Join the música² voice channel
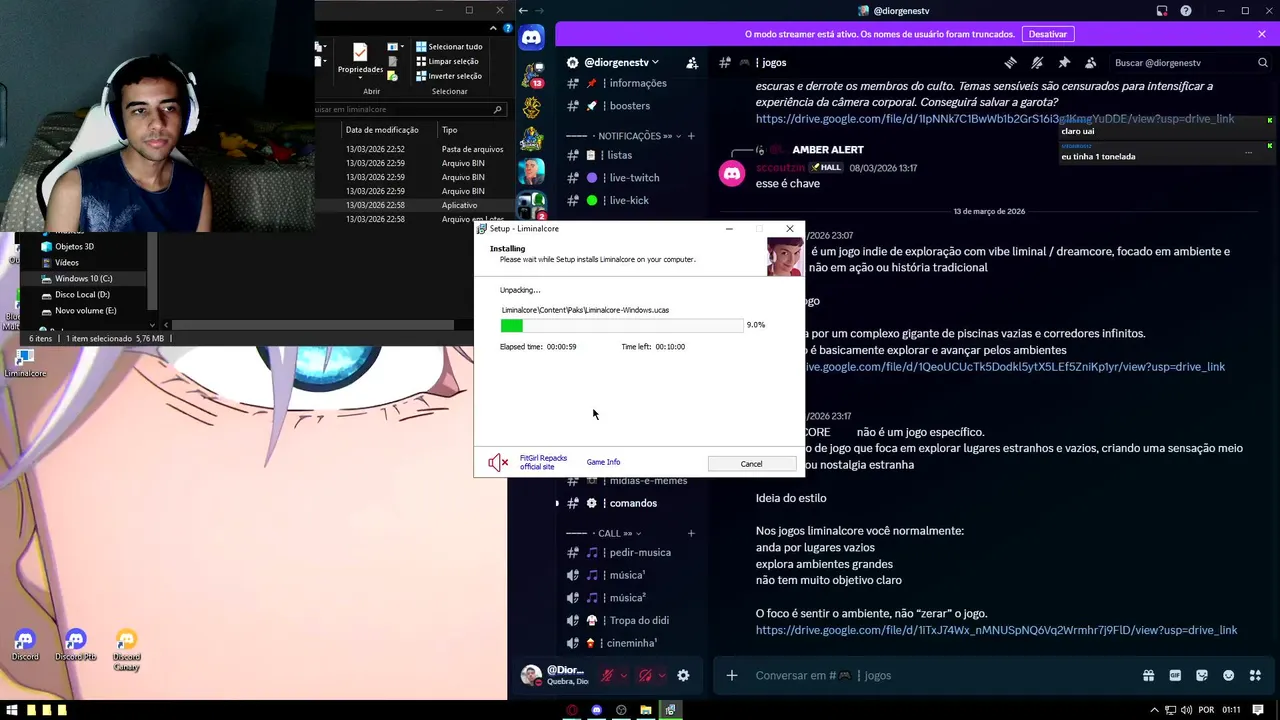Viewport: 1280px width, 720px height. [x=630, y=597]
